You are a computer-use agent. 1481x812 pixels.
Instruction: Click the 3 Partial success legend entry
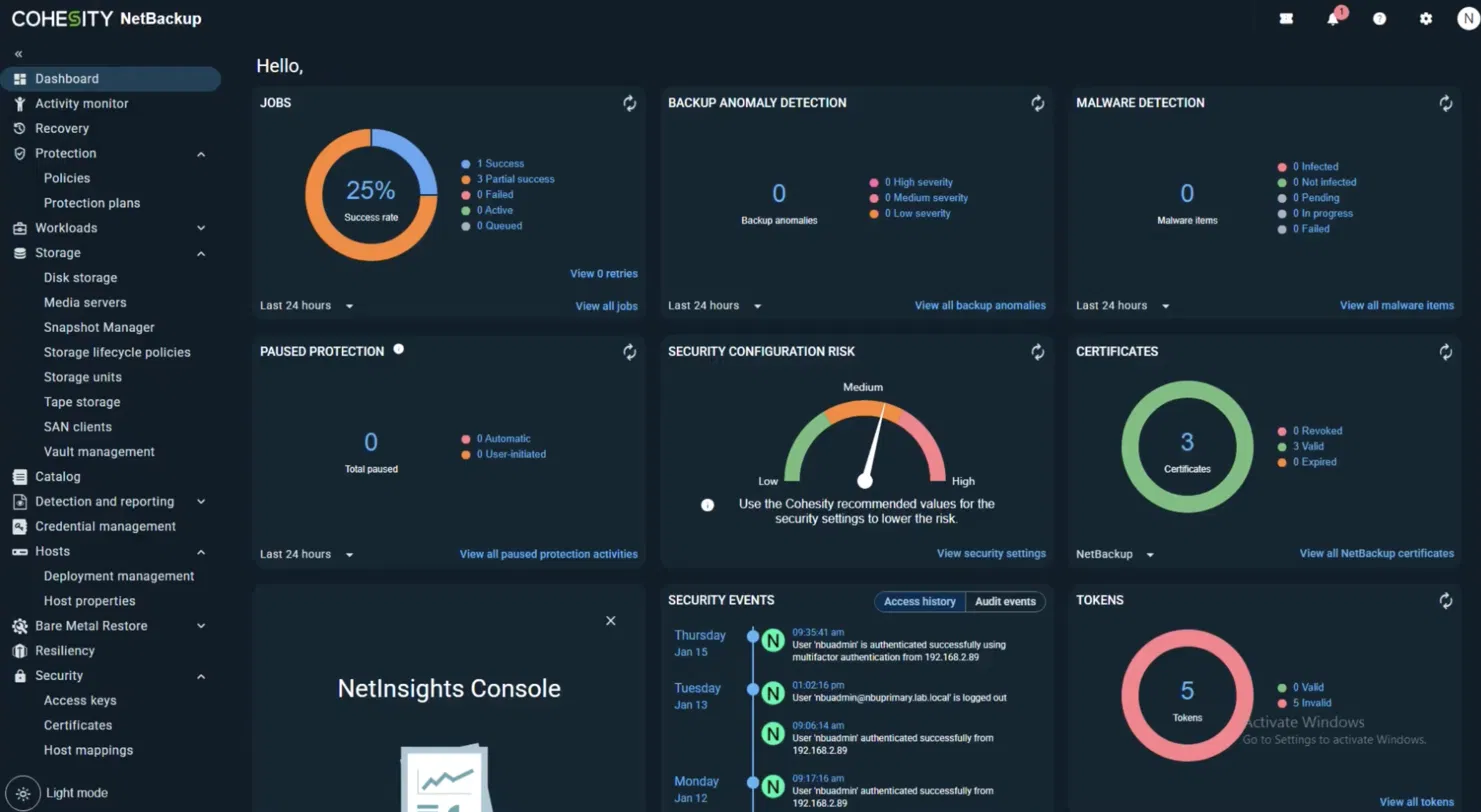tap(508, 179)
